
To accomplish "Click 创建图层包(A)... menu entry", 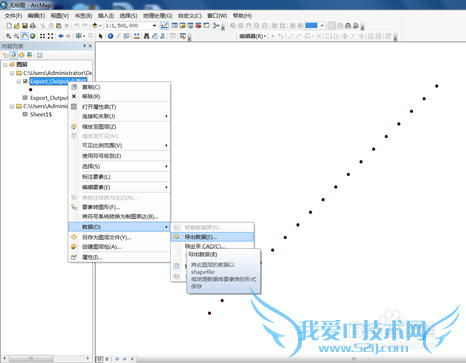I will tap(119, 247).
